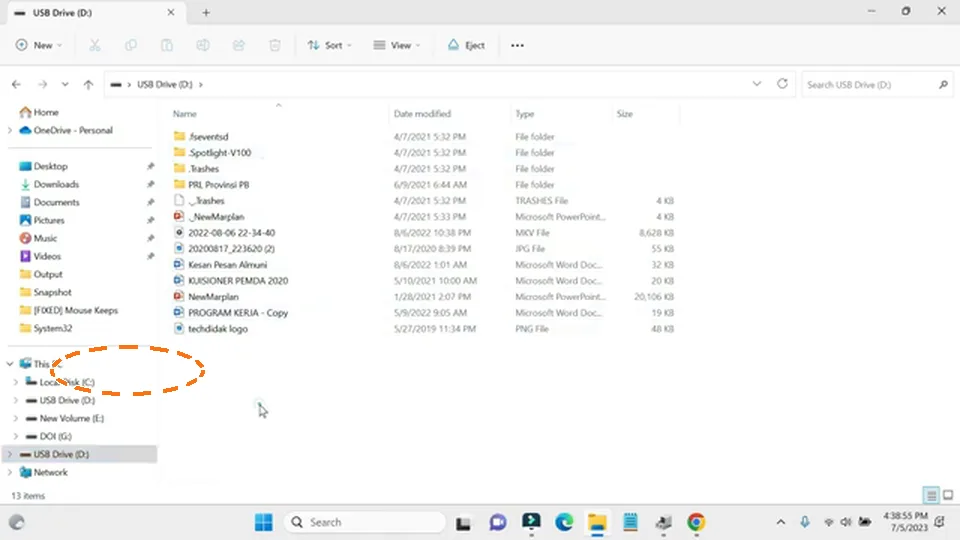
Task: Open the View dropdown menu
Action: pos(397,45)
